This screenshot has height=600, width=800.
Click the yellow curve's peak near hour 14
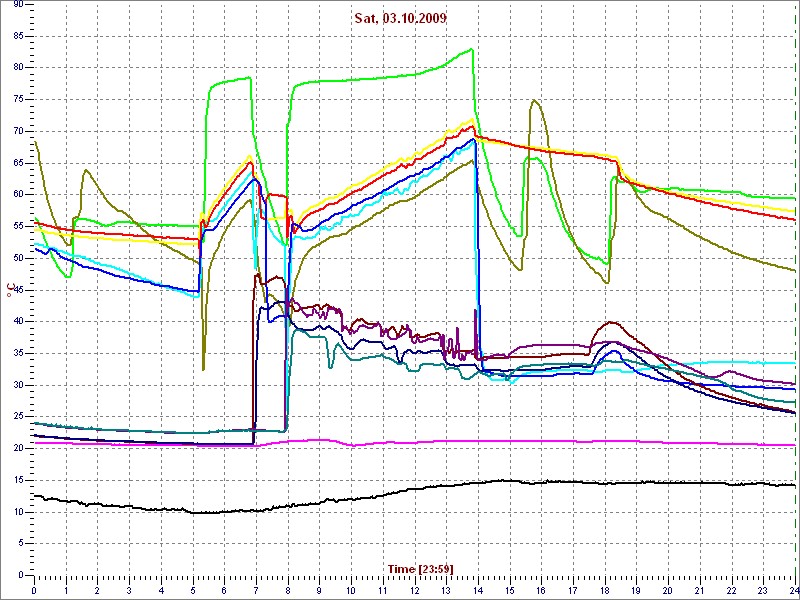[472, 121]
